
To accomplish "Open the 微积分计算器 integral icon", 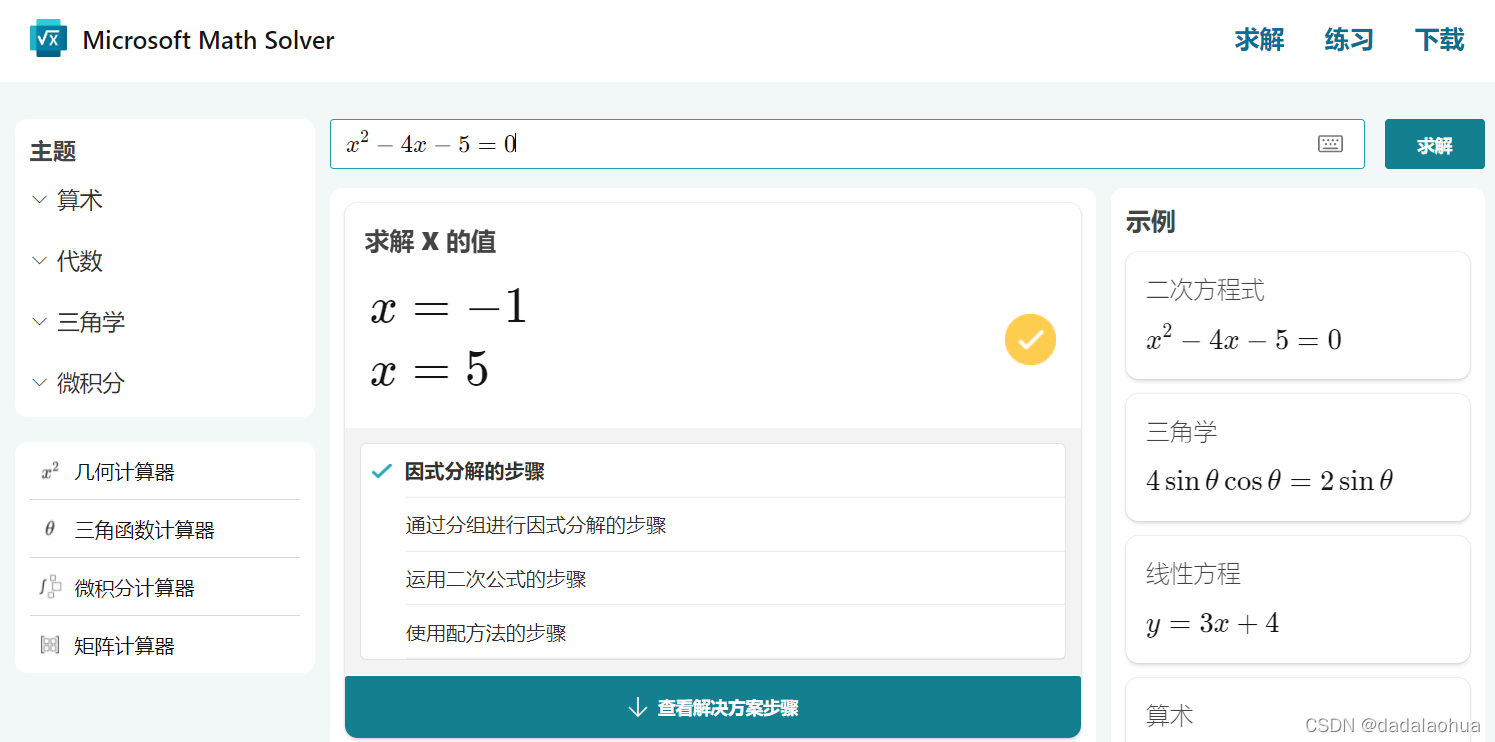I will (x=49, y=587).
